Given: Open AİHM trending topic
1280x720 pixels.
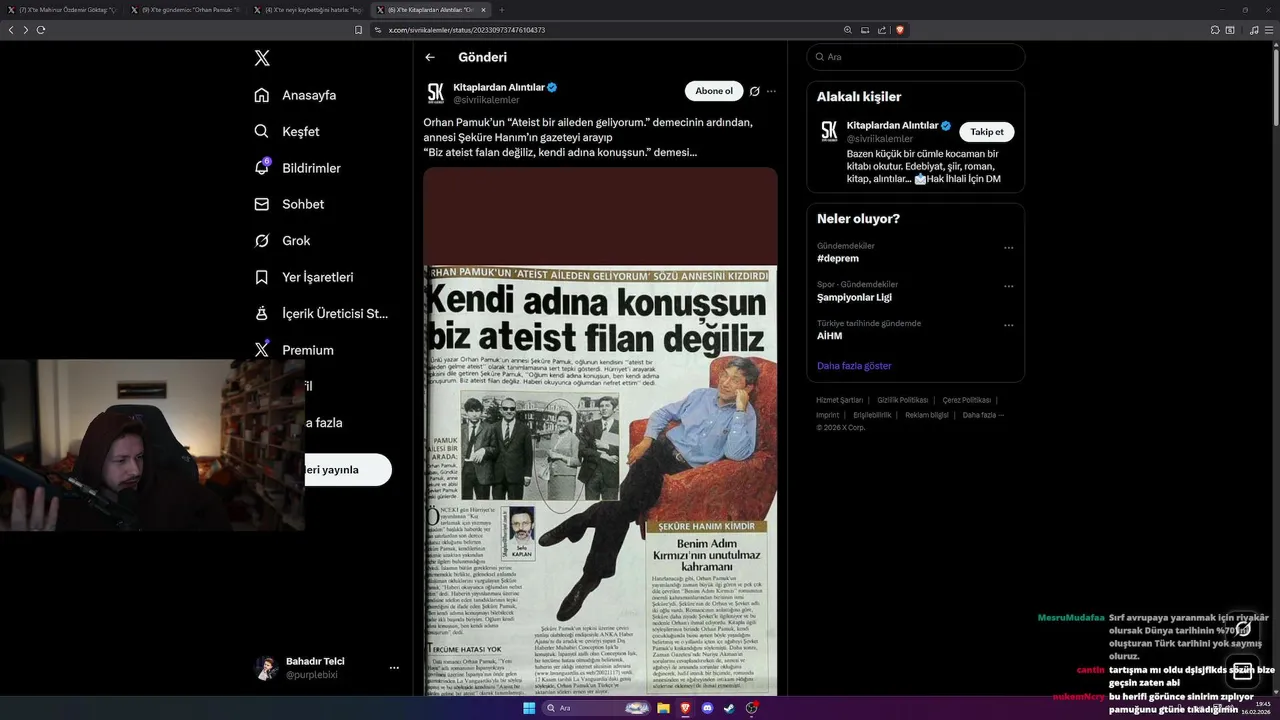Looking at the screenshot, I should click(829, 336).
